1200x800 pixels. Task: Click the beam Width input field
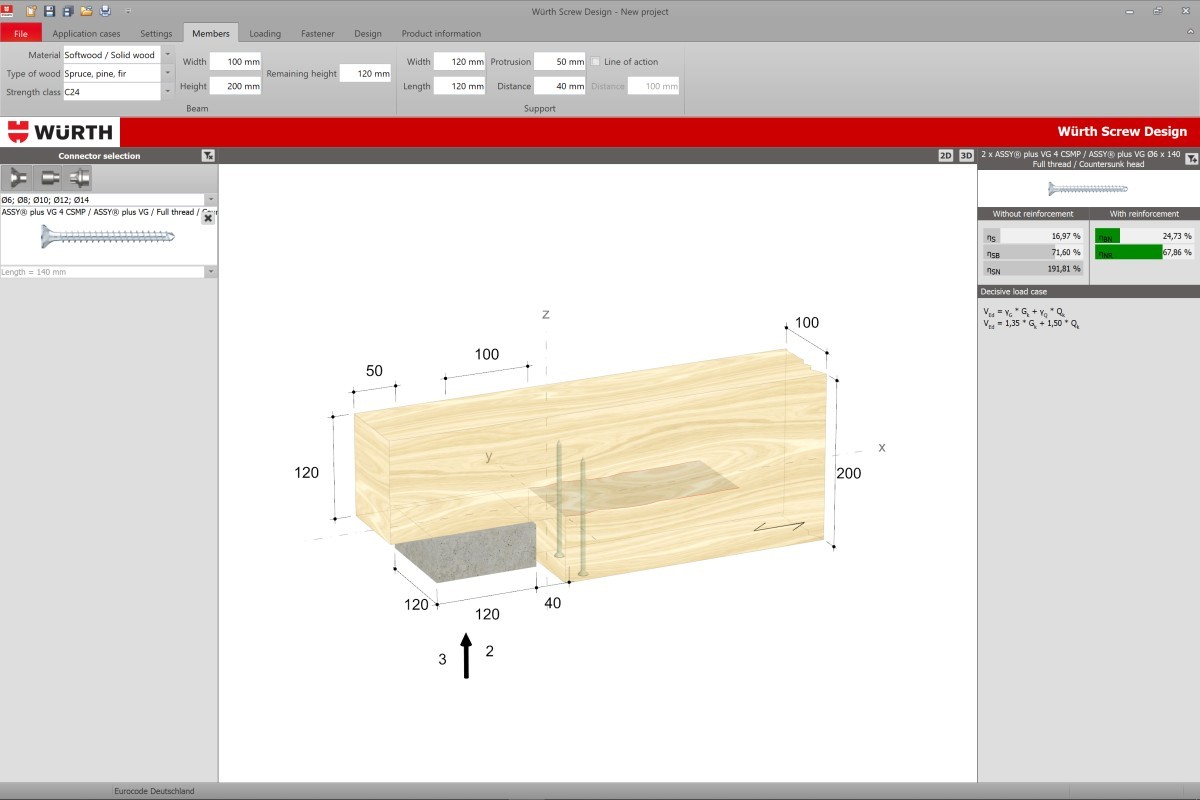coord(235,62)
